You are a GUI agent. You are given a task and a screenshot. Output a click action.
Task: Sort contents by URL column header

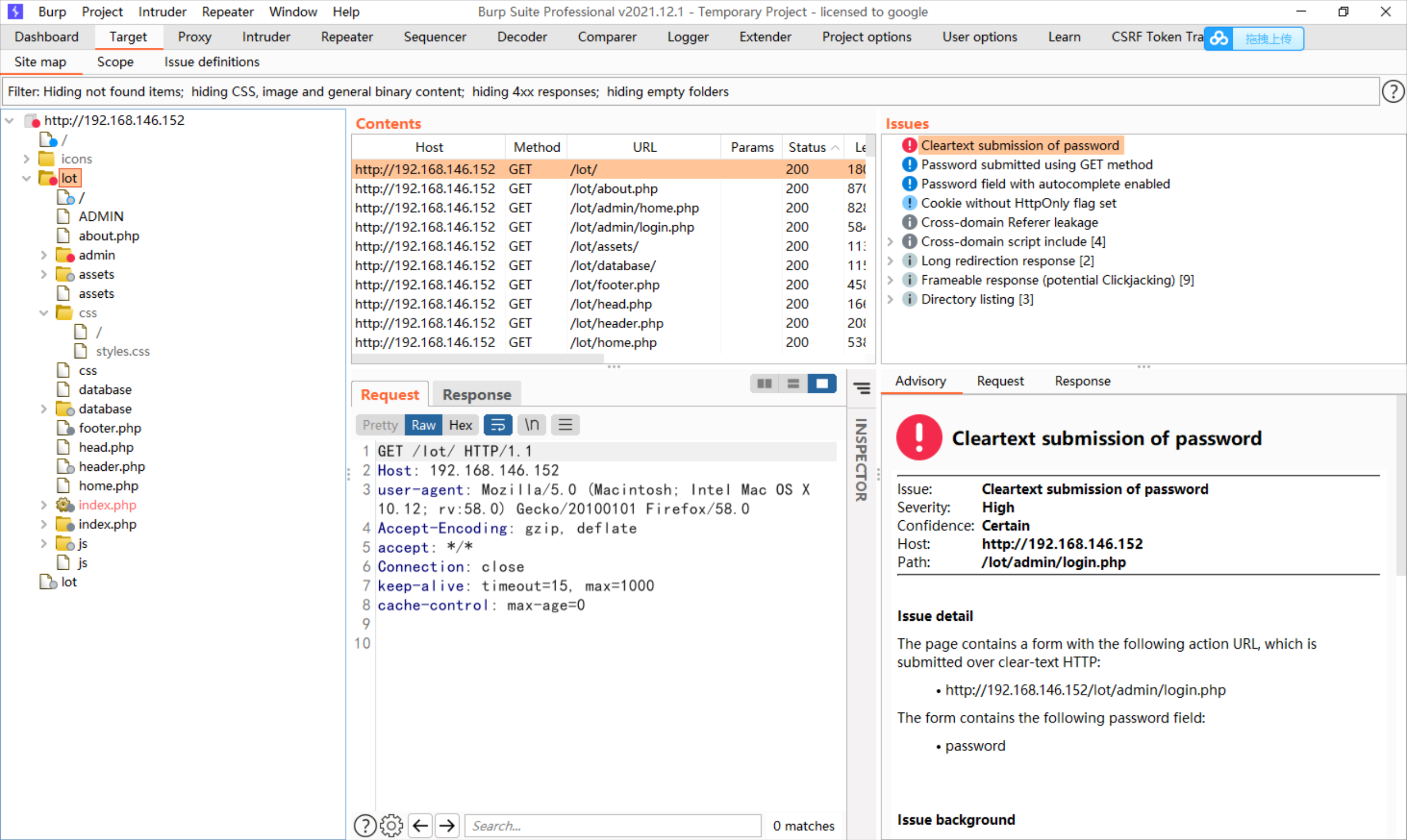[x=644, y=147]
